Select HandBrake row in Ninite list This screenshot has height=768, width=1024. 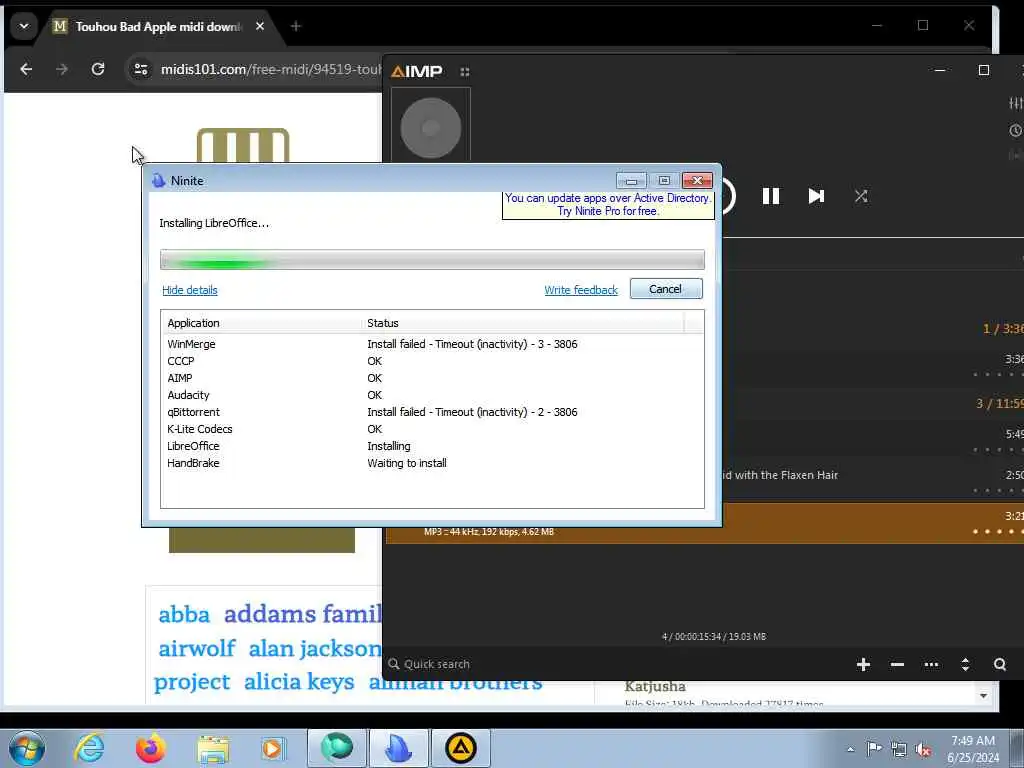[432, 463]
